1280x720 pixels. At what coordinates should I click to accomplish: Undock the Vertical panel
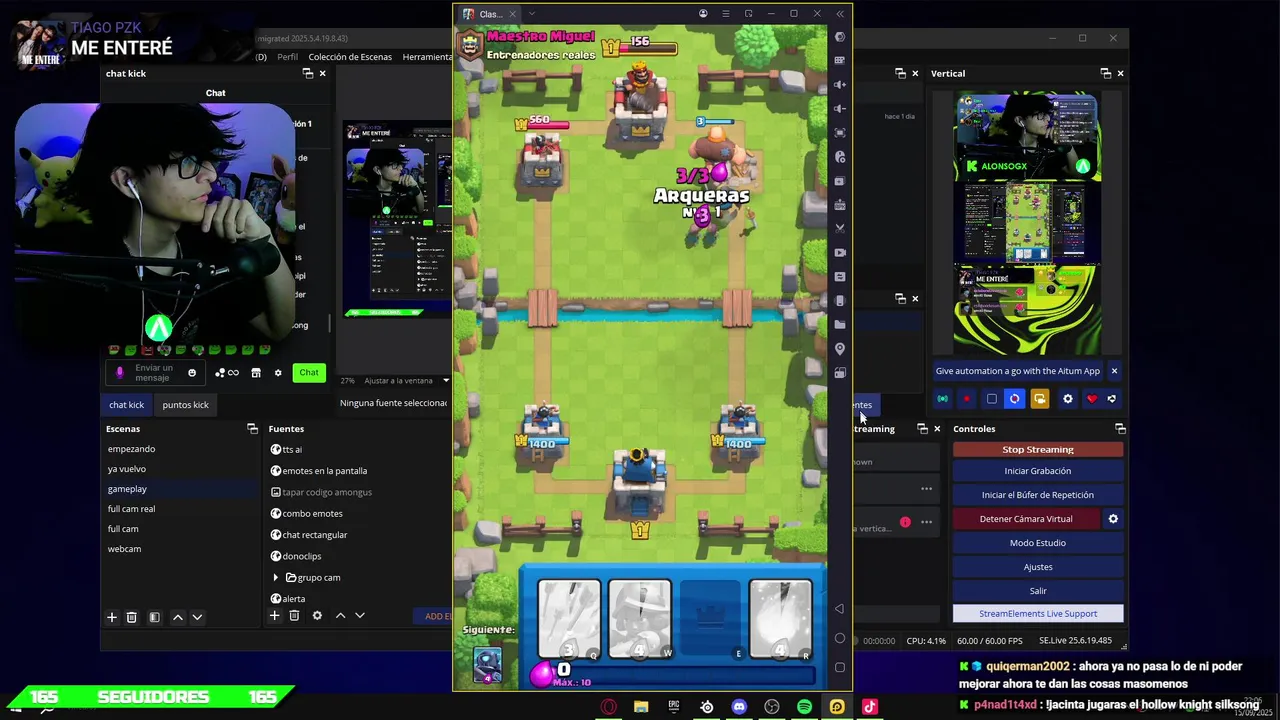coord(1105,73)
